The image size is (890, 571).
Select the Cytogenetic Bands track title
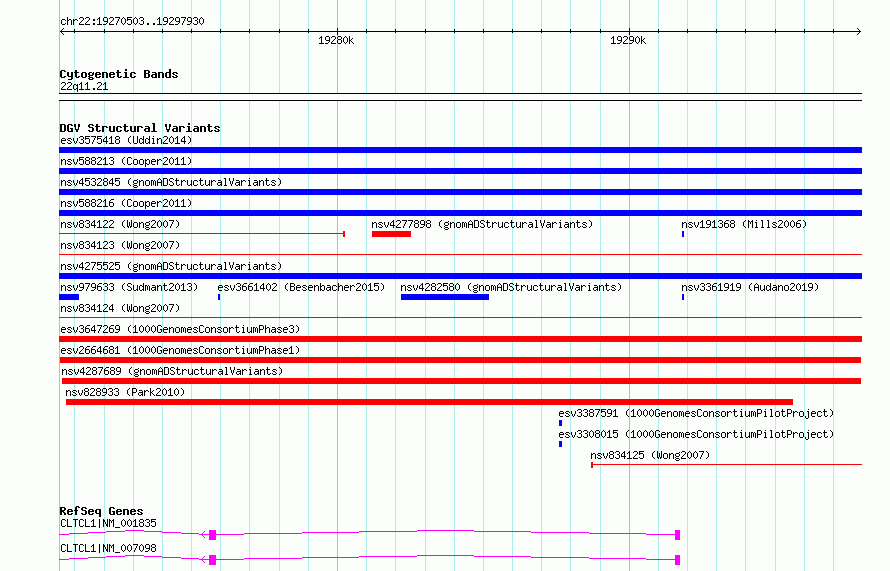(x=119, y=74)
